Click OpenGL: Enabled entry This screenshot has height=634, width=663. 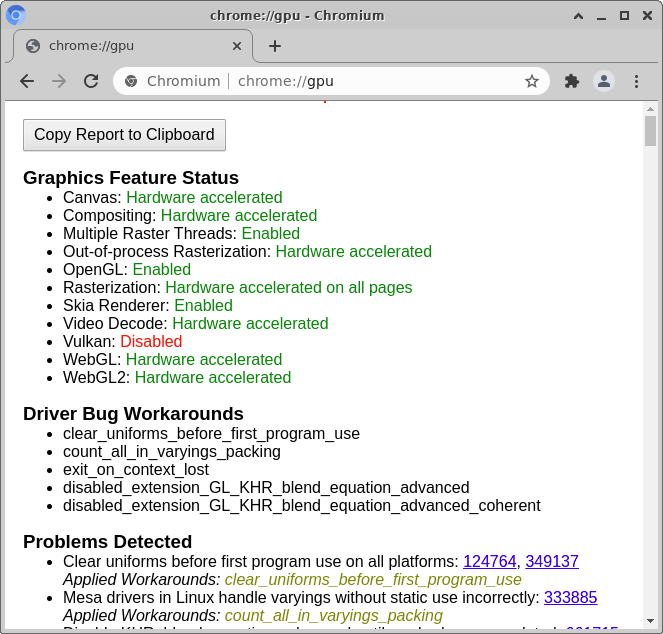pyautogui.click(x=127, y=269)
